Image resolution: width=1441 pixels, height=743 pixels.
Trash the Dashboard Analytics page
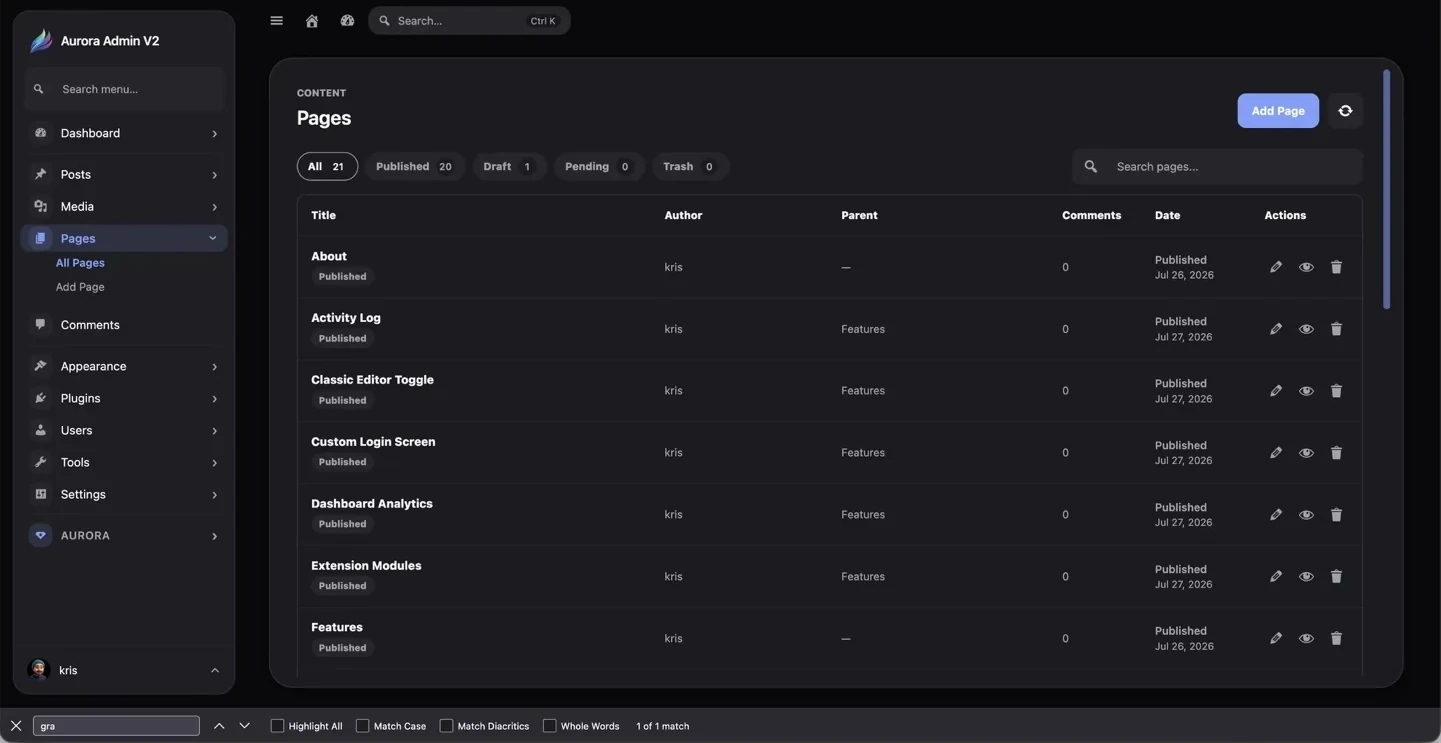coord(1336,515)
